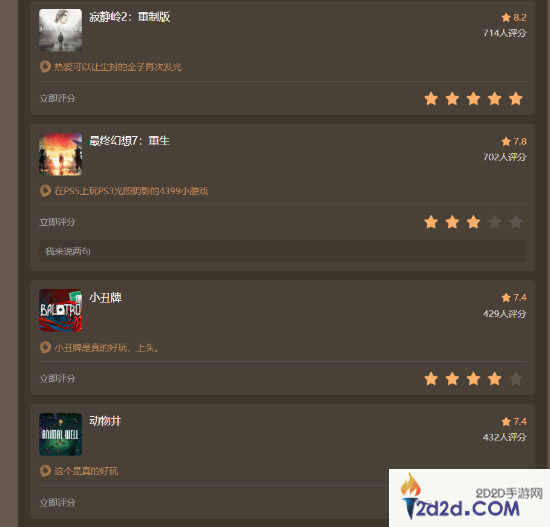
Task: Give Silent Hill 2 Remake one star
Action: click(431, 99)
